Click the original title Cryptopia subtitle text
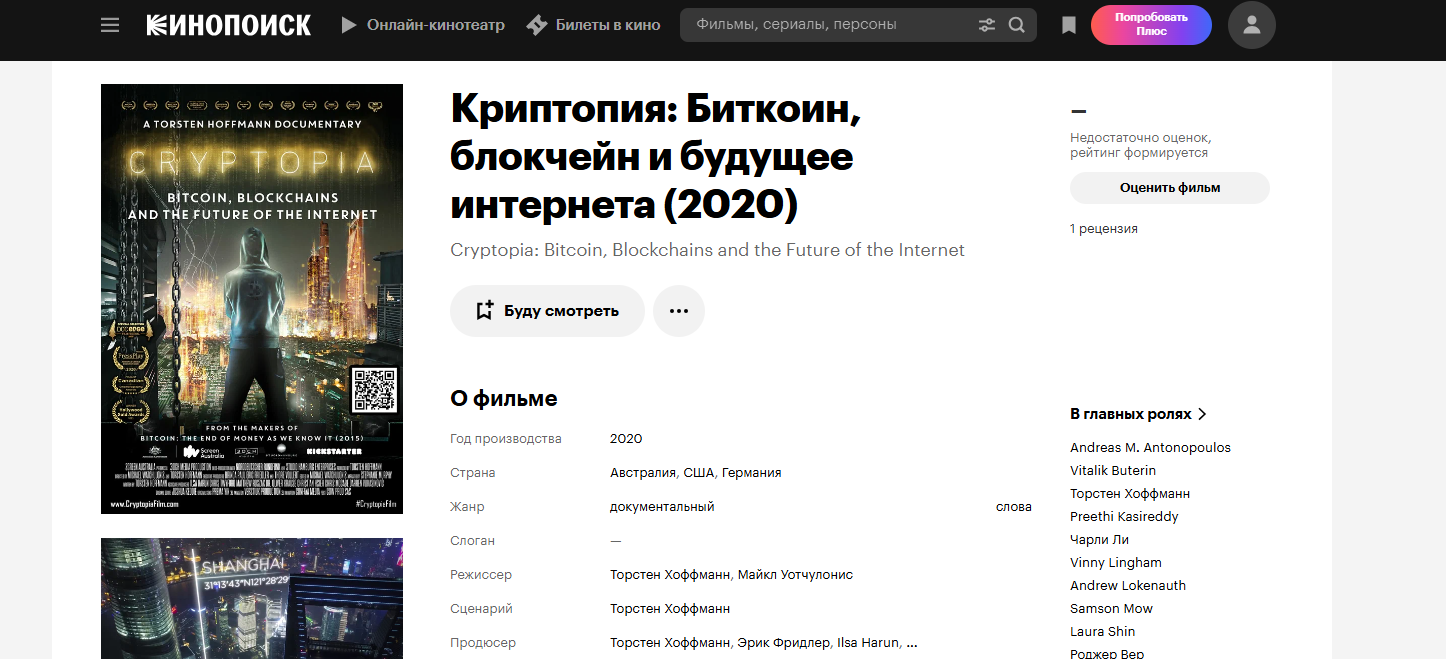The width and height of the screenshot is (1446, 659). pos(707,250)
